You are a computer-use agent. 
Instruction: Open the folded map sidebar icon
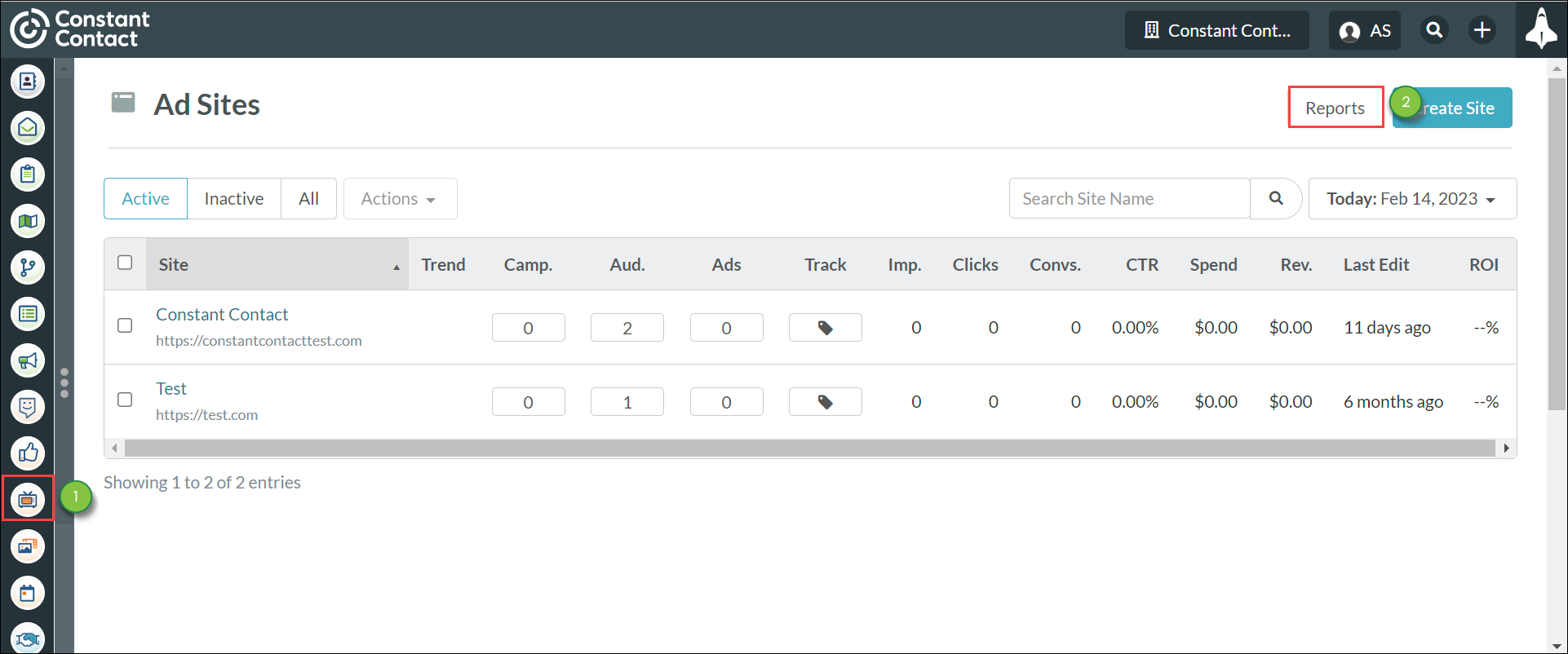tap(28, 221)
